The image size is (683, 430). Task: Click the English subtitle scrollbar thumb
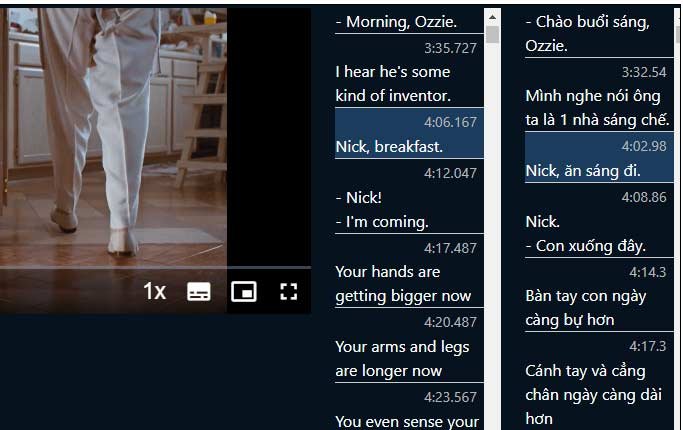(x=492, y=34)
